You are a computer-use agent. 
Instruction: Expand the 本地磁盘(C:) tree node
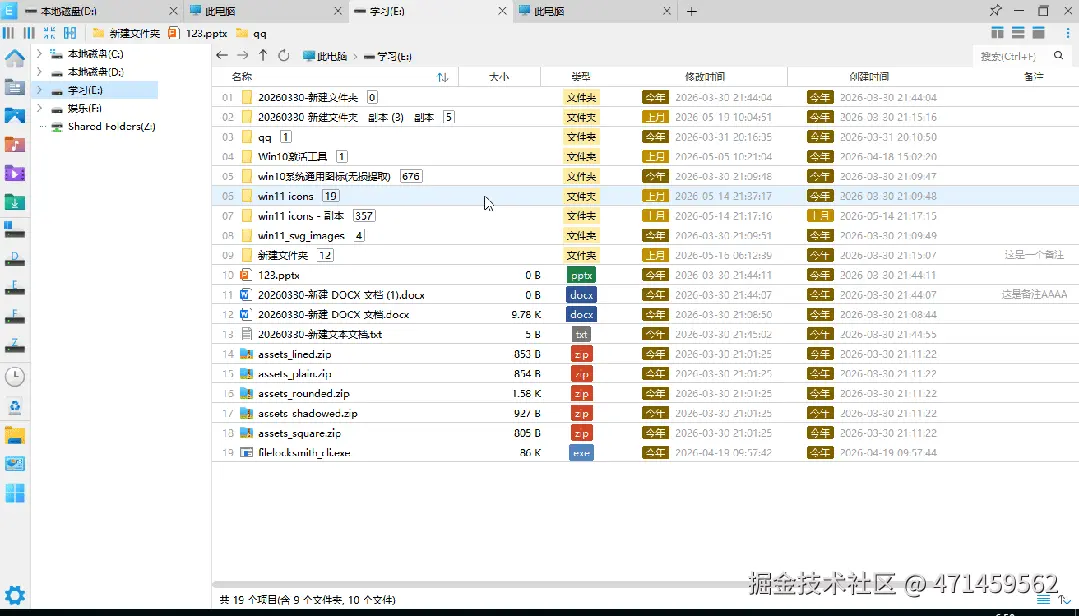click(x=39, y=53)
